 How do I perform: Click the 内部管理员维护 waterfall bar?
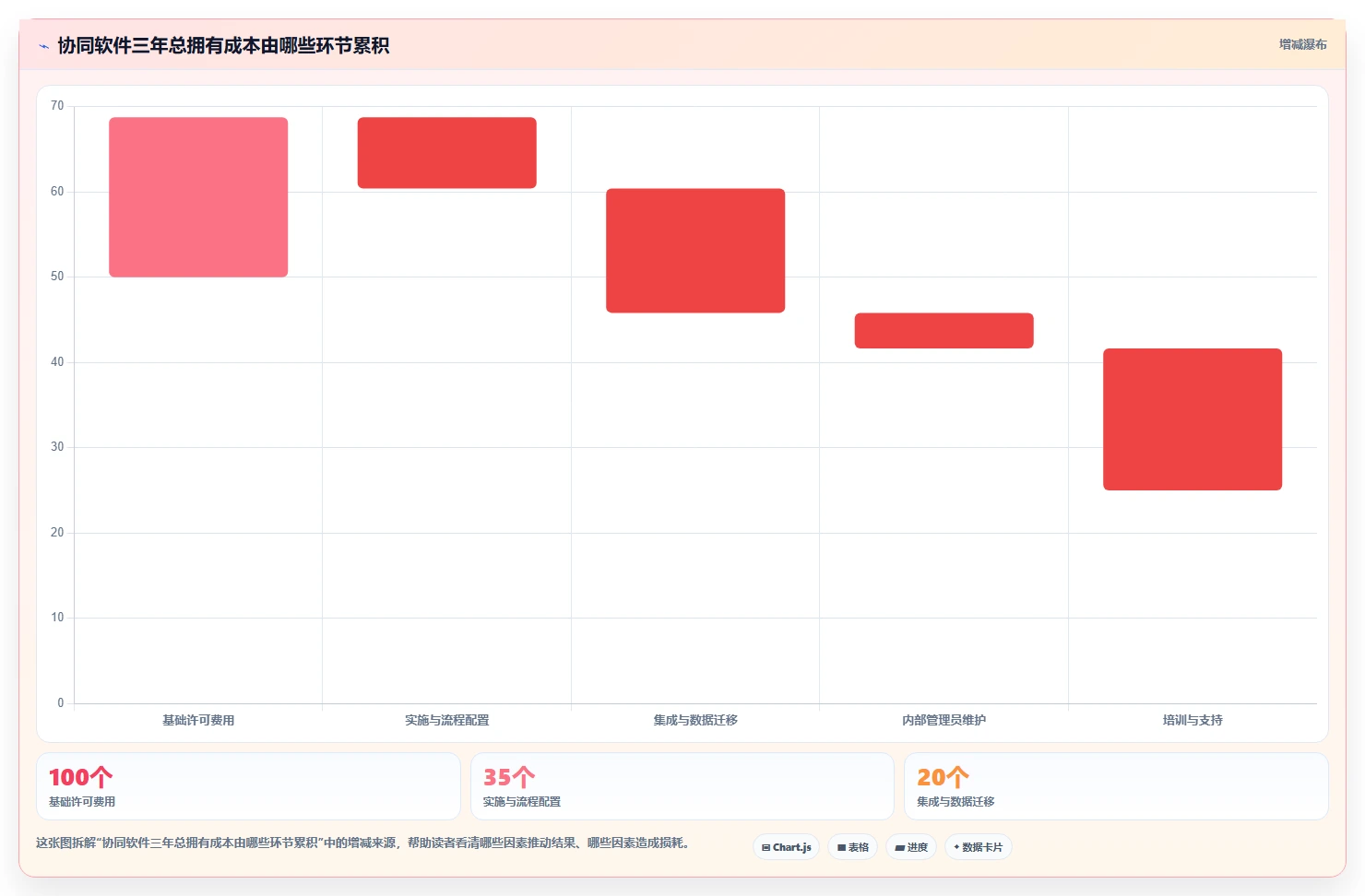[x=944, y=331]
